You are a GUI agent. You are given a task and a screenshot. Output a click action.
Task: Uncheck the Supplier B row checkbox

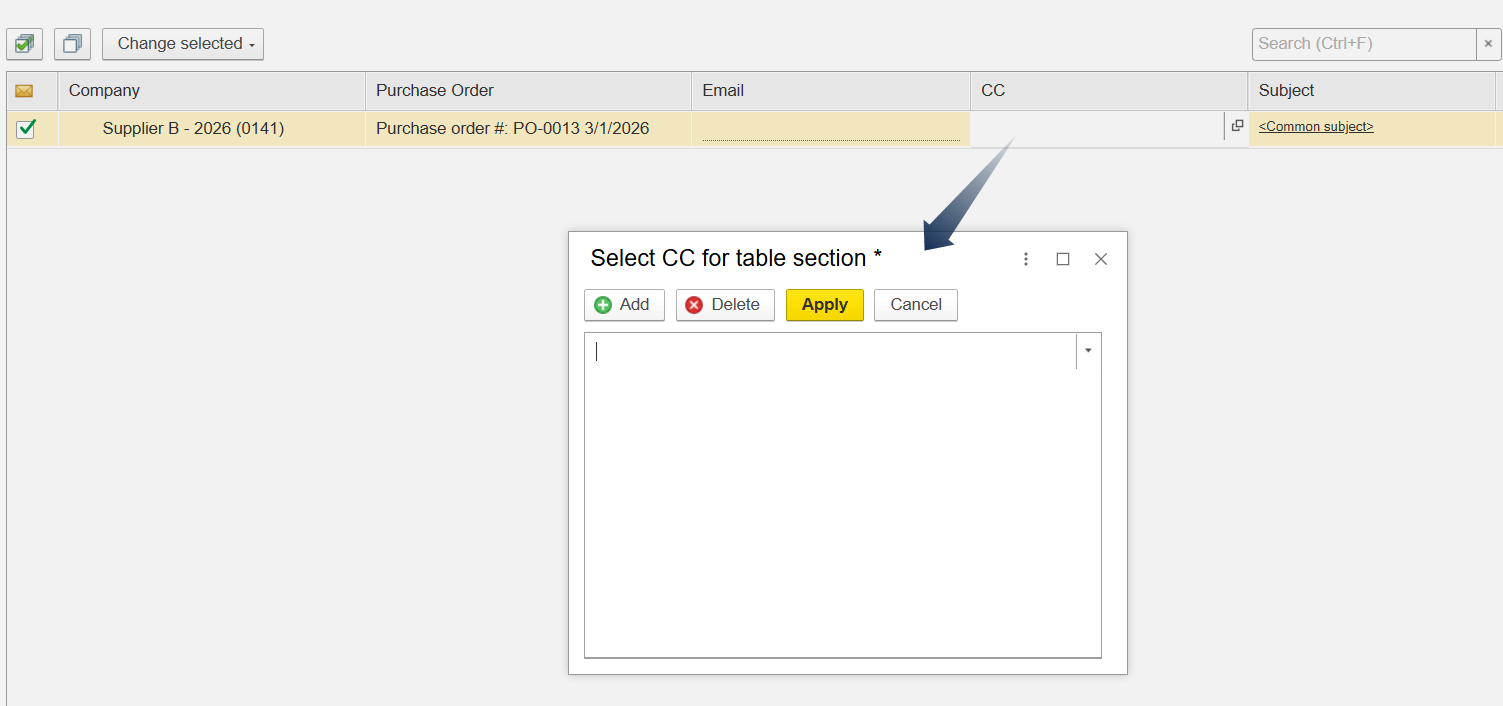pos(27,129)
